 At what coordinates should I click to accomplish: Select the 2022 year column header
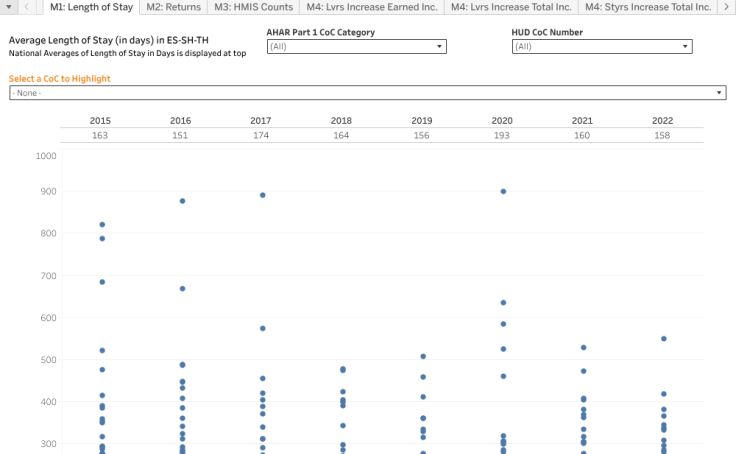(663, 121)
